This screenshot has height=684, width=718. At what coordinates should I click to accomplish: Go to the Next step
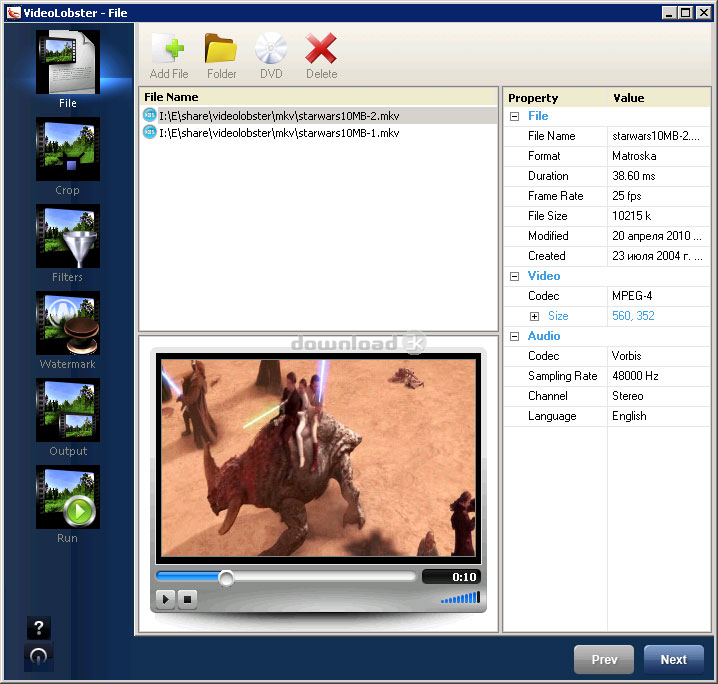coord(674,659)
